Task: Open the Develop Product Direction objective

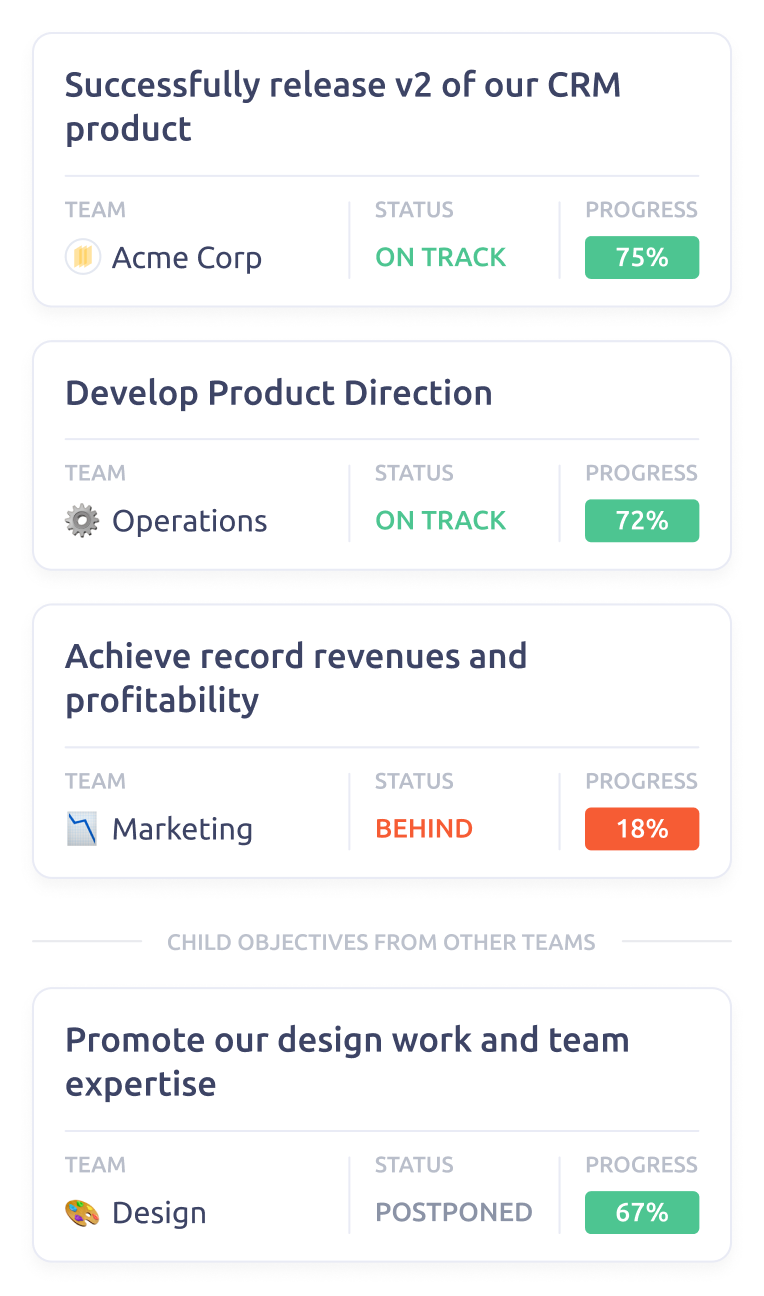Action: tap(279, 393)
